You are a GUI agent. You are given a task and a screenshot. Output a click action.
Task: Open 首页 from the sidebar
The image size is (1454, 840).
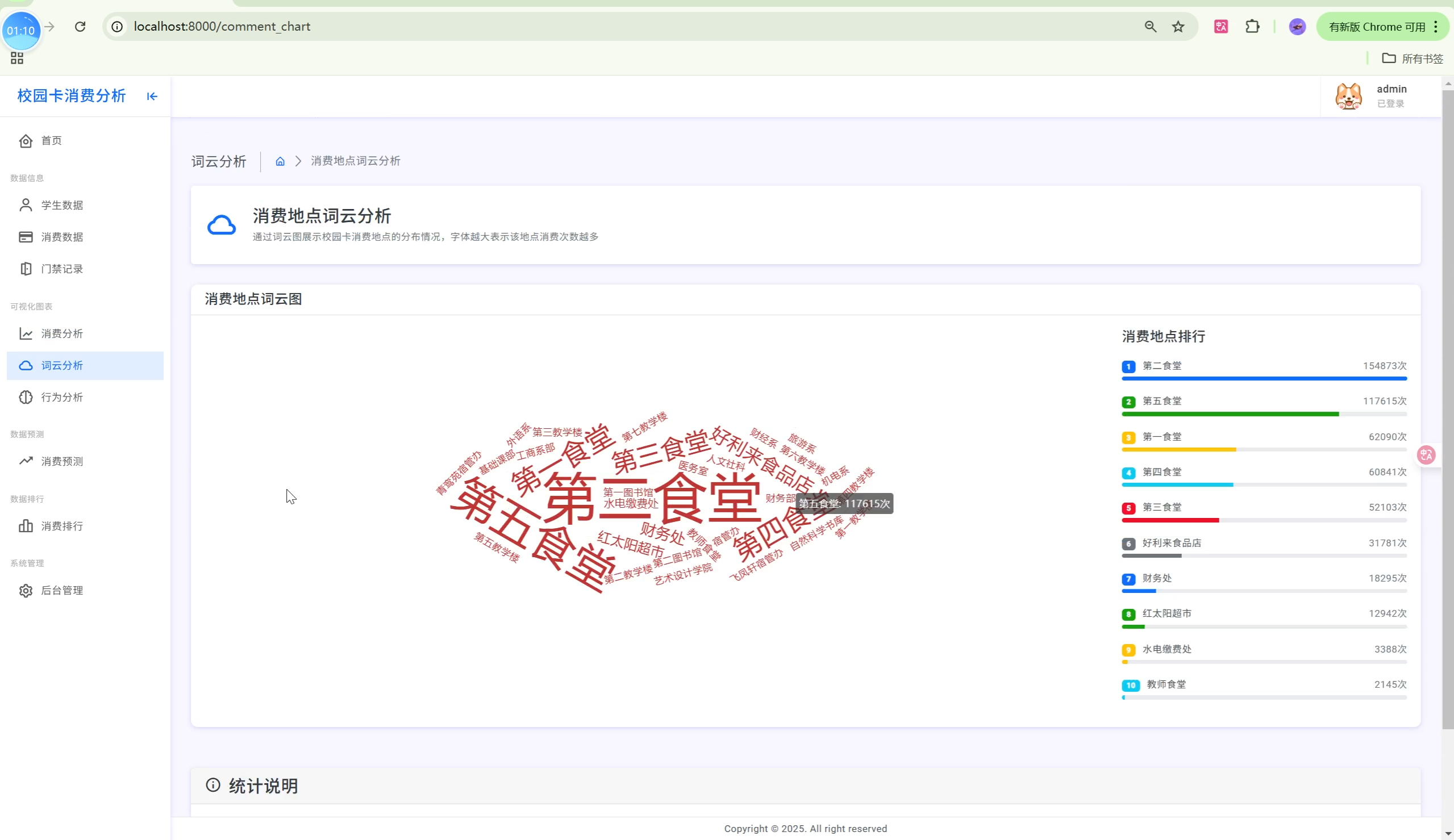[51, 141]
